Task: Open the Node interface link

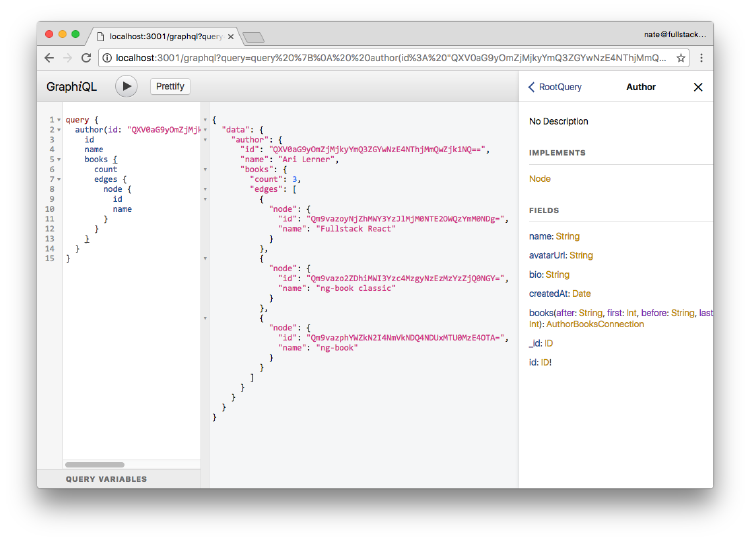Action: point(540,179)
